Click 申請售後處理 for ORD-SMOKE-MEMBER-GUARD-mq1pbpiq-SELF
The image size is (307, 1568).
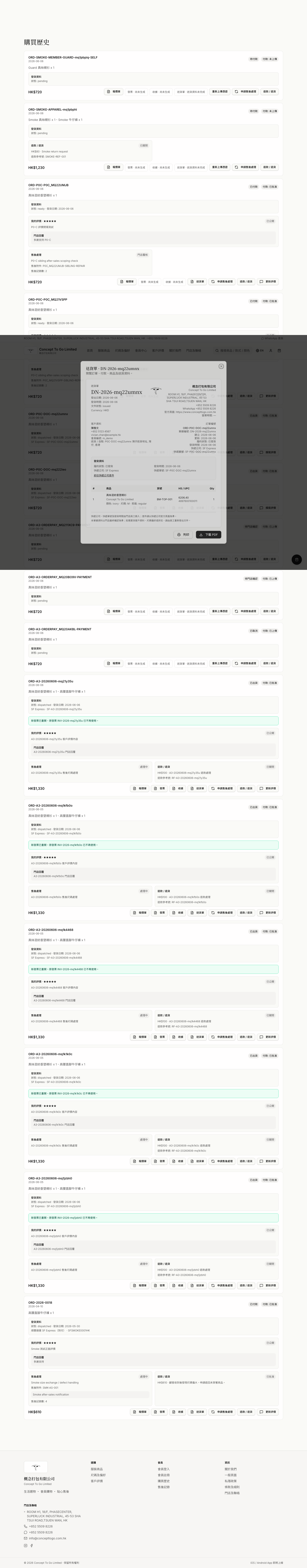click(x=246, y=92)
